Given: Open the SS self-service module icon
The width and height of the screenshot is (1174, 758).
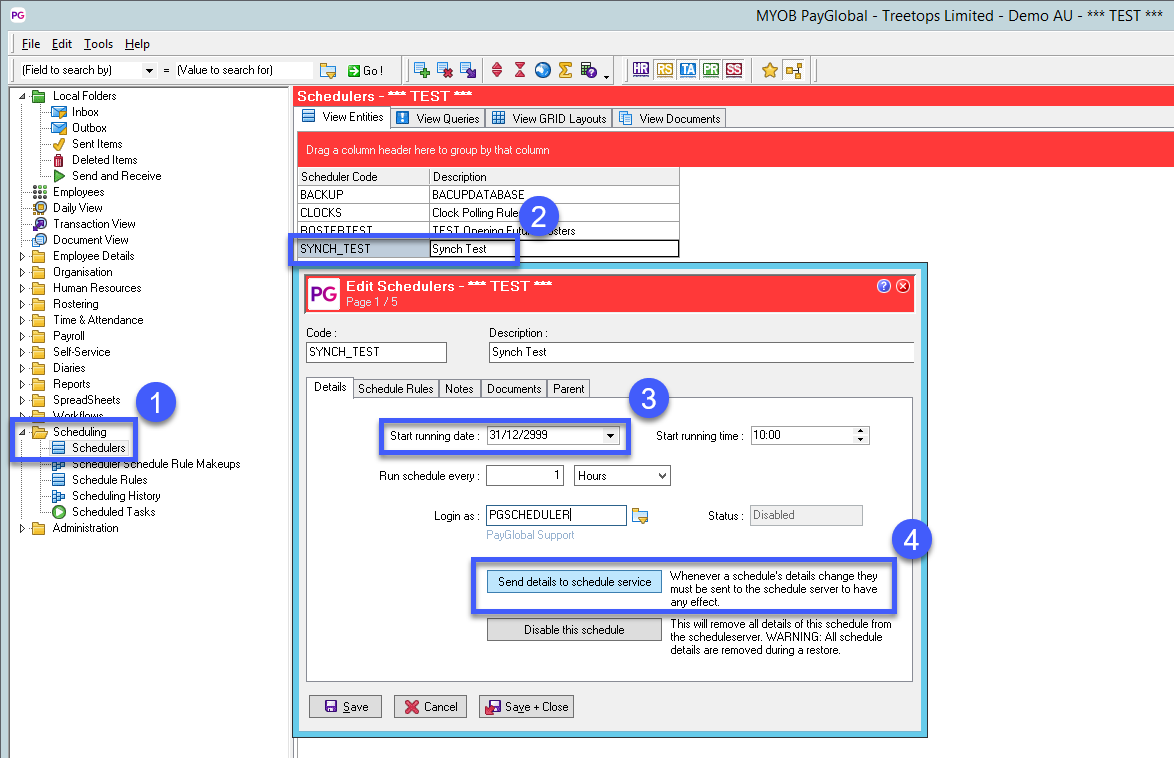Looking at the screenshot, I should tap(733, 69).
